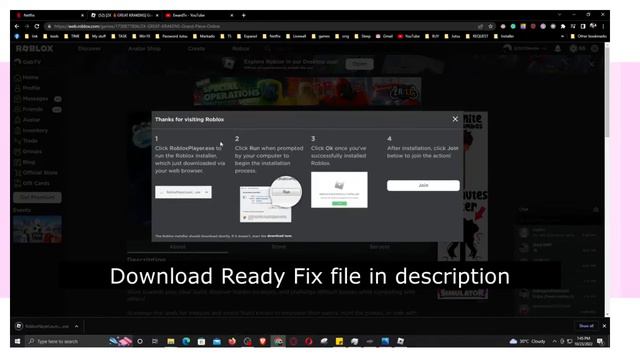Select the Store tab below the game
Image resolution: width=640 pixels, height=360 pixels.
coord(279,247)
